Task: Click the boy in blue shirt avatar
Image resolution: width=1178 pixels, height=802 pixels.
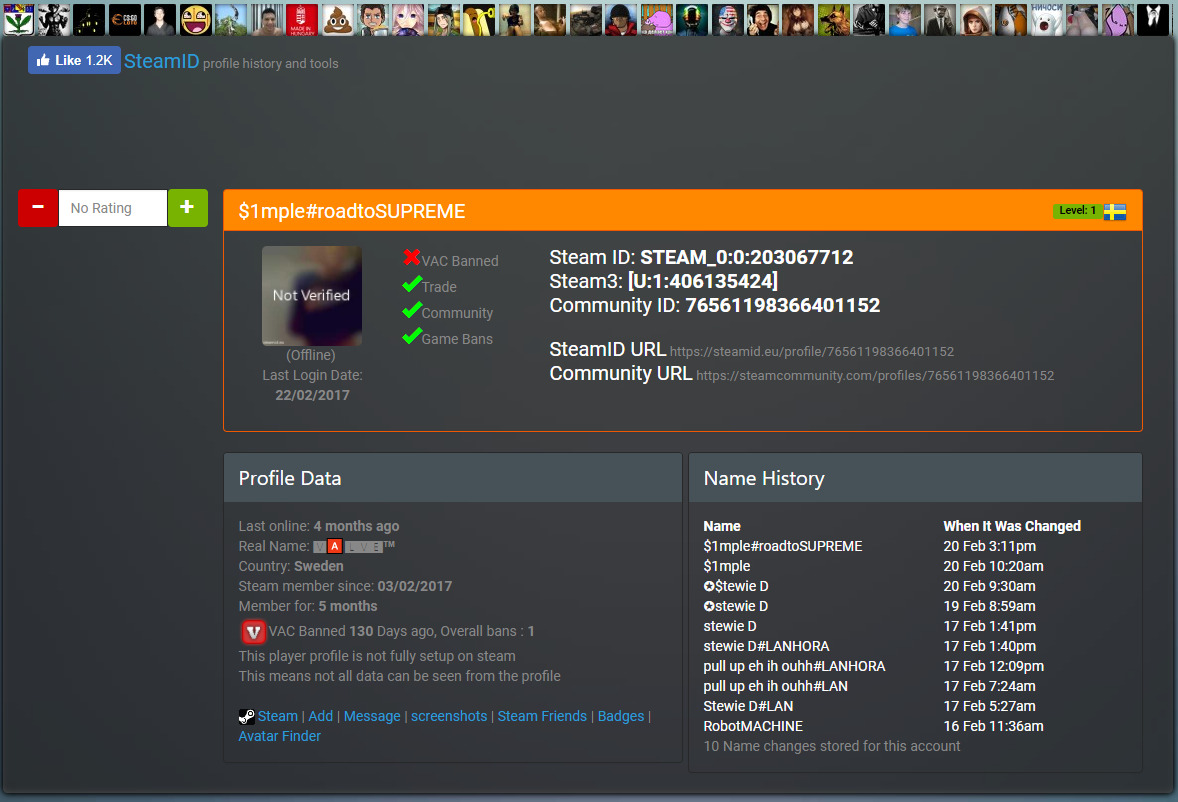Action: pyautogui.click(x=905, y=20)
